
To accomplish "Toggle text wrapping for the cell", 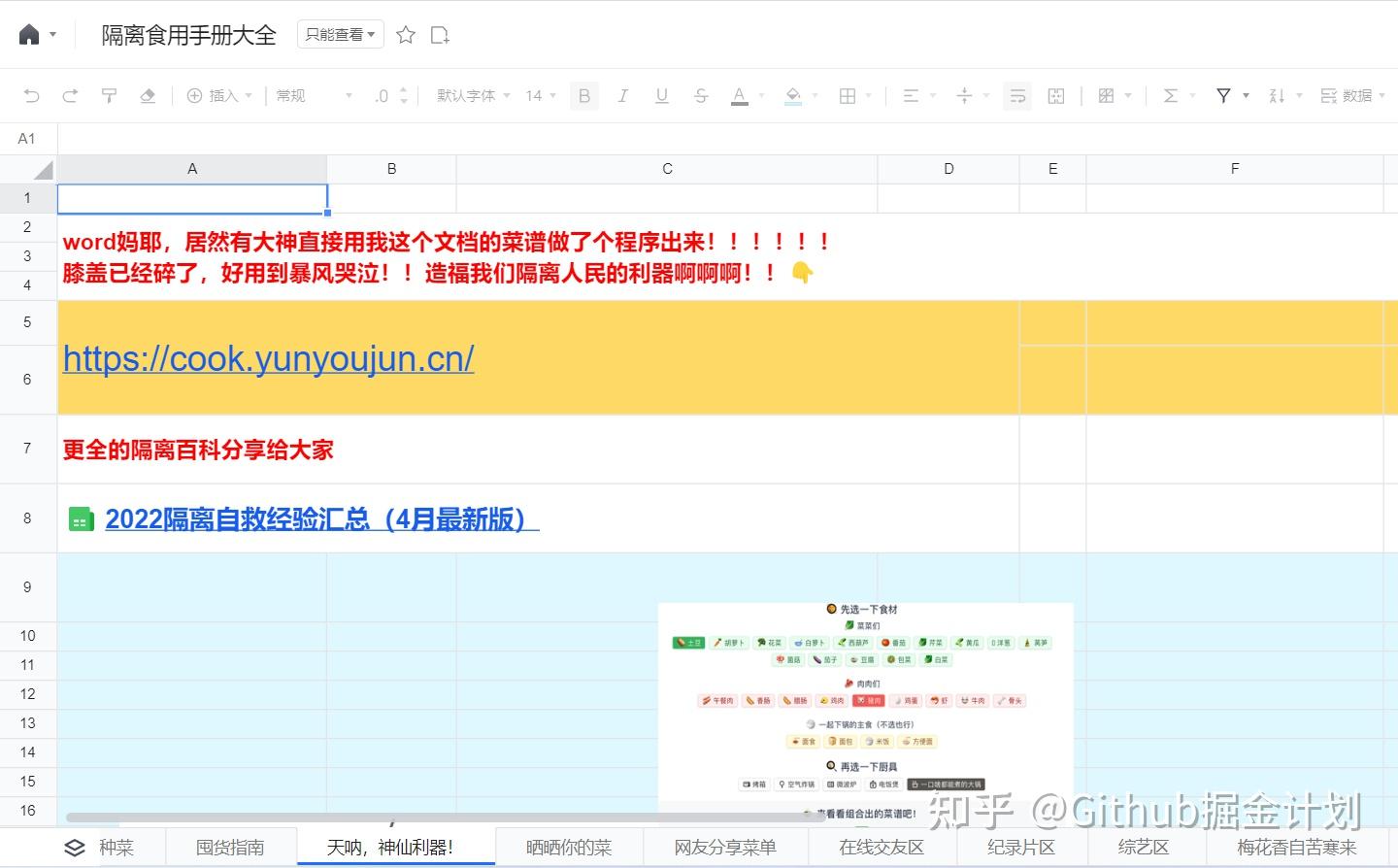I will [1016, 95].
